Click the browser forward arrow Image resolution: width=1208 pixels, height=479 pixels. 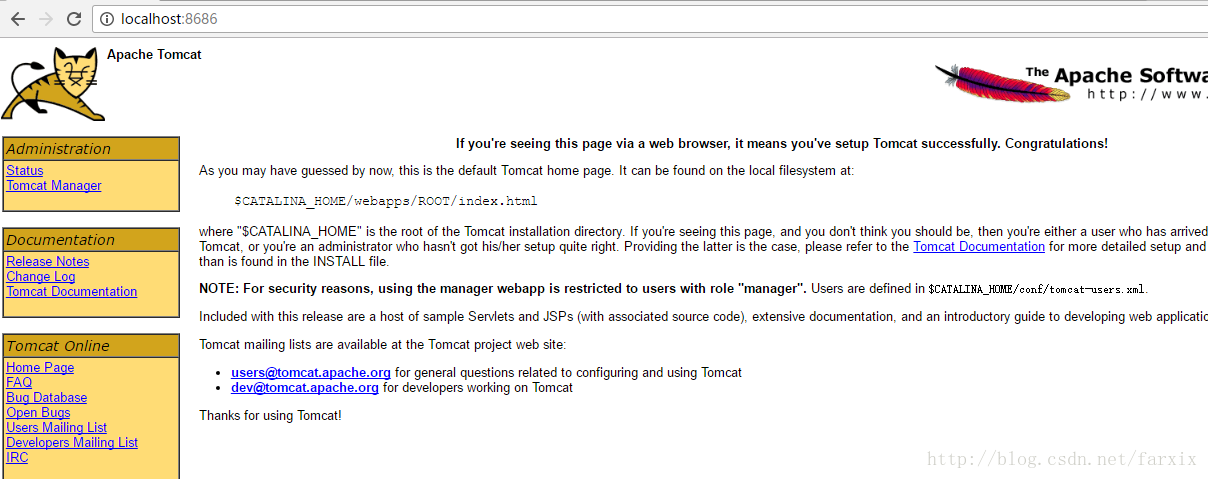click(x=46, y=19)
